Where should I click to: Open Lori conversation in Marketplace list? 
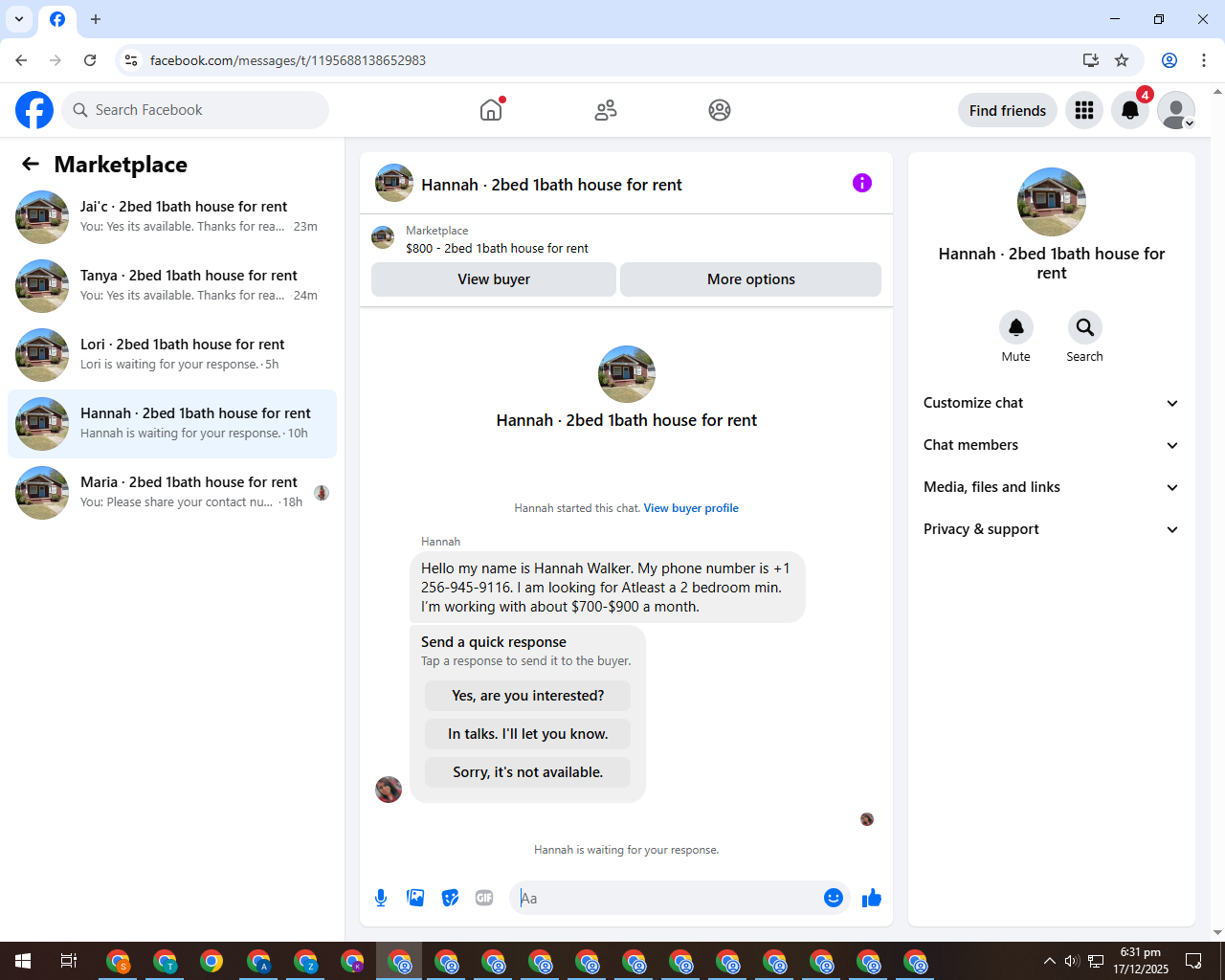pos(172,355)
